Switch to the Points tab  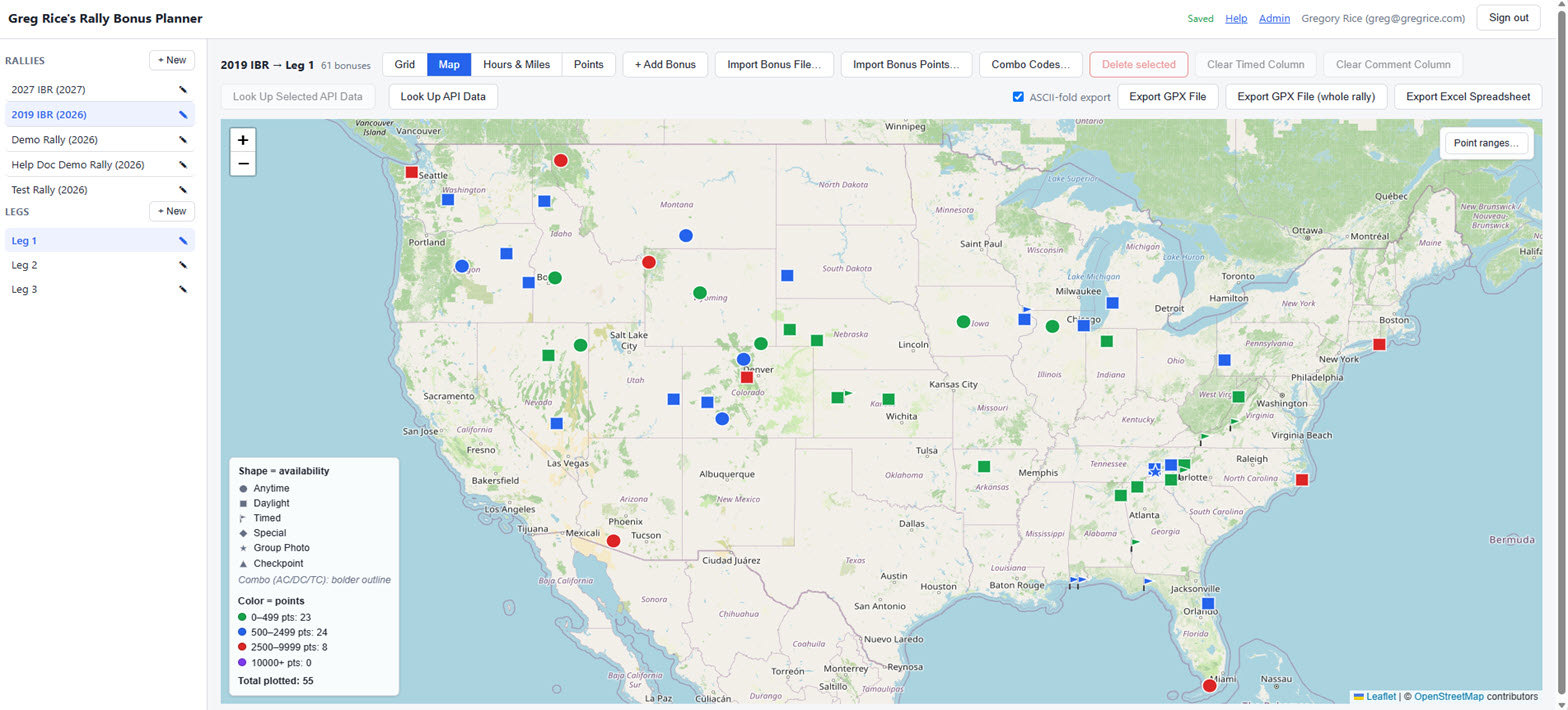(588, 64)
